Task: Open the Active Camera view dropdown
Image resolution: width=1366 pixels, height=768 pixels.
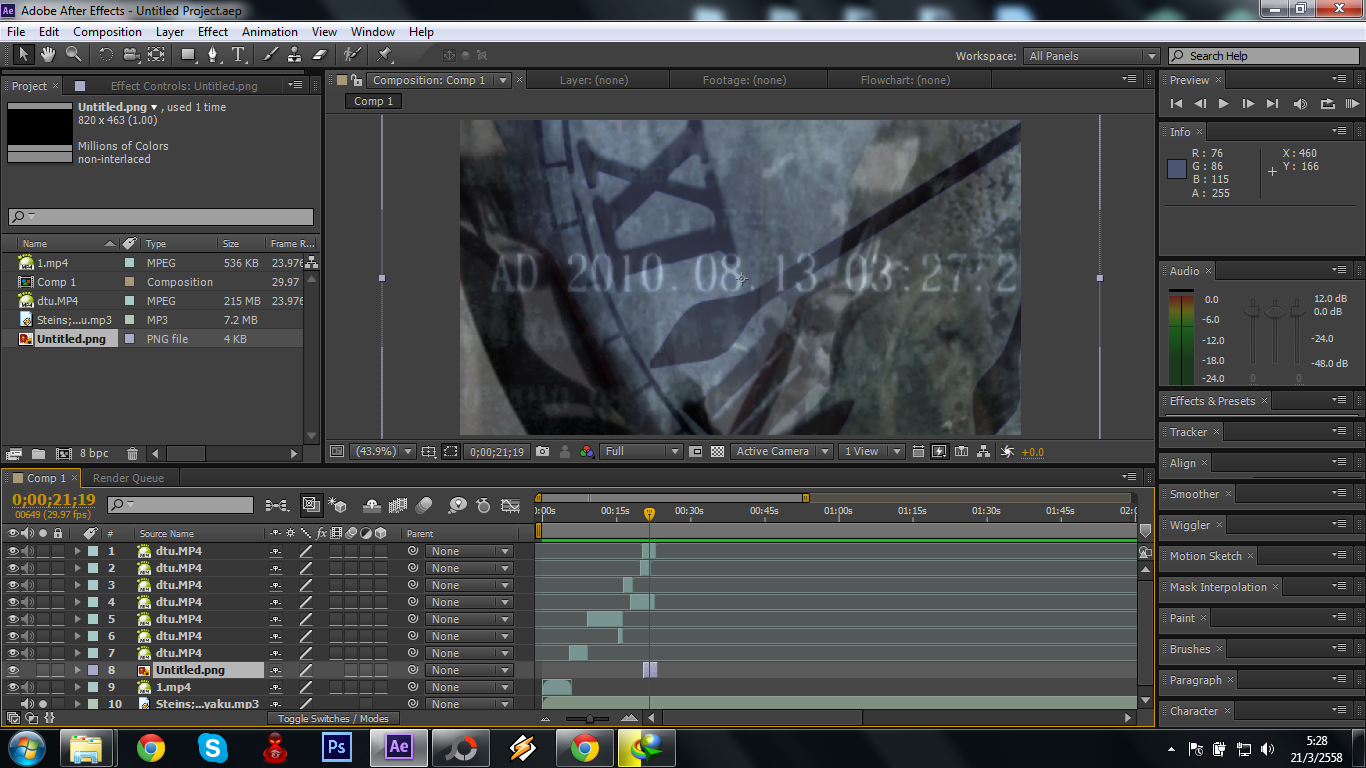Action: point(782,452)
